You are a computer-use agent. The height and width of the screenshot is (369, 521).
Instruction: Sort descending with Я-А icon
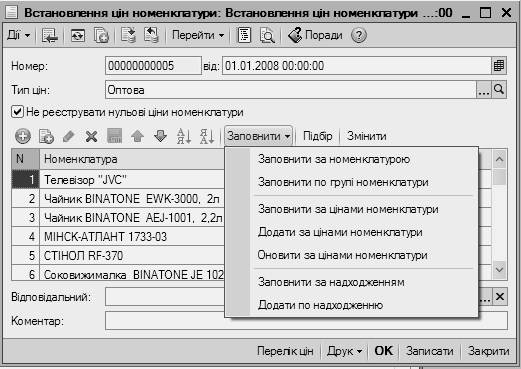[207, 136]
